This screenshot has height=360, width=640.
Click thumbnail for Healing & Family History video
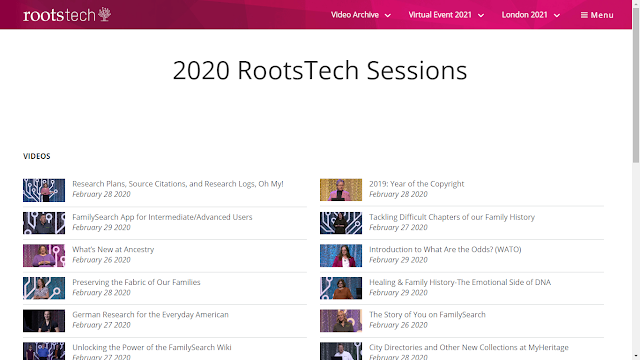coord(341,288)
